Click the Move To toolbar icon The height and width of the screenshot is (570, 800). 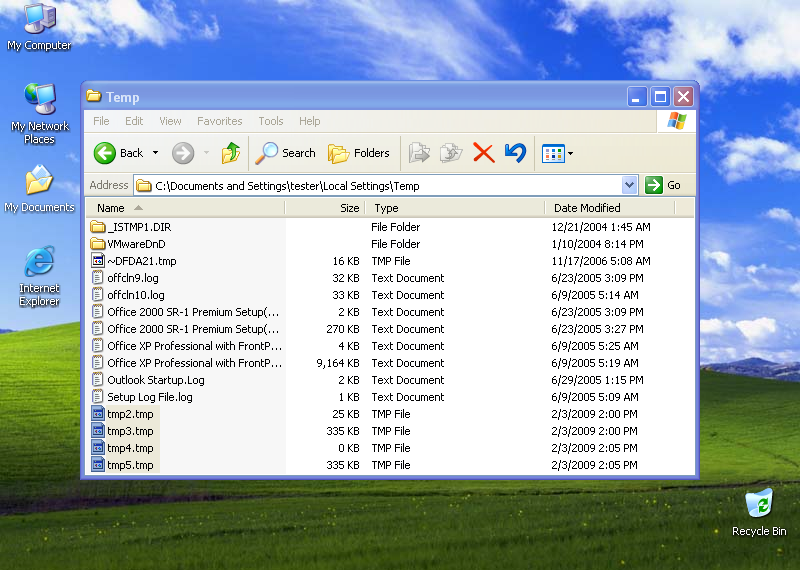click(419, 153)
